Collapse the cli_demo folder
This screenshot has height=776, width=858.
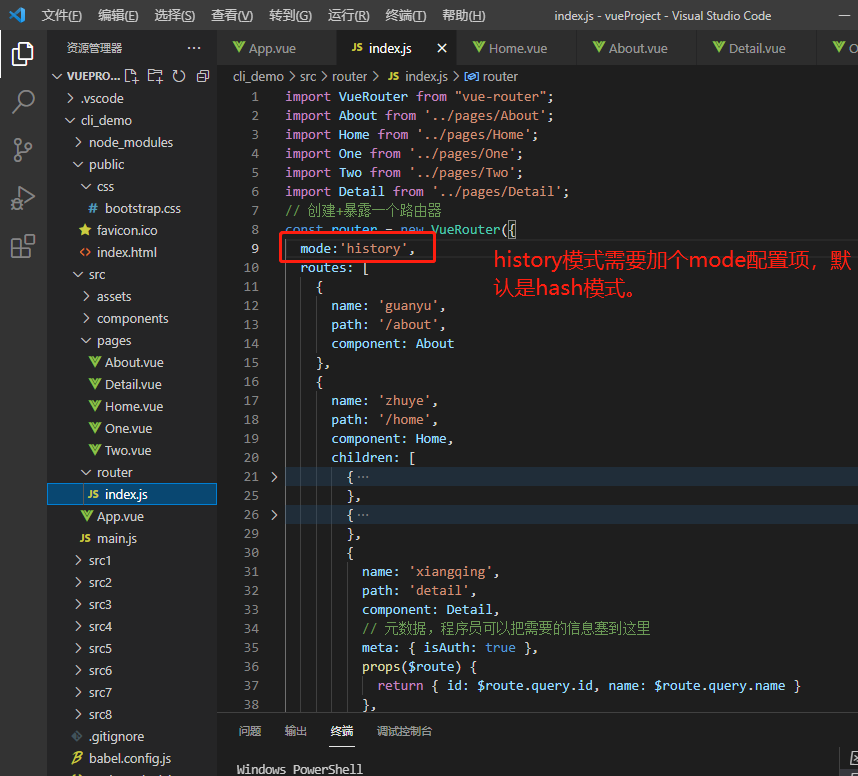tap(132, 120)
